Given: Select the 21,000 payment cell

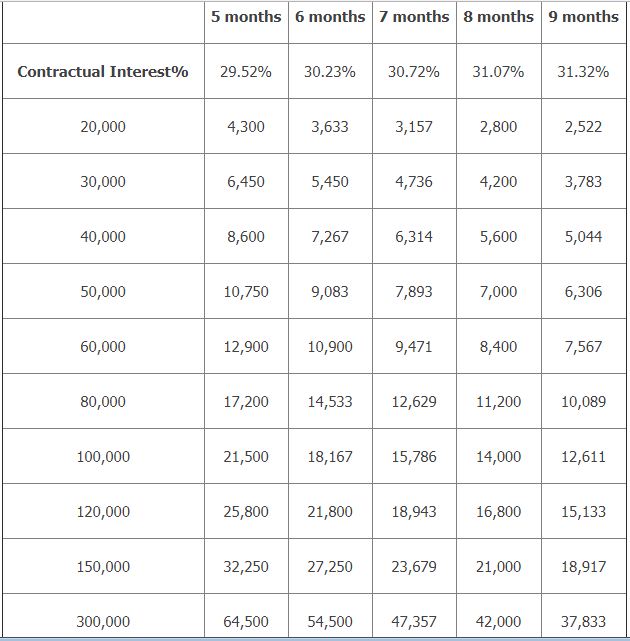Looking at the screenshot, I should pyautogui.click(x=498, y=567).
